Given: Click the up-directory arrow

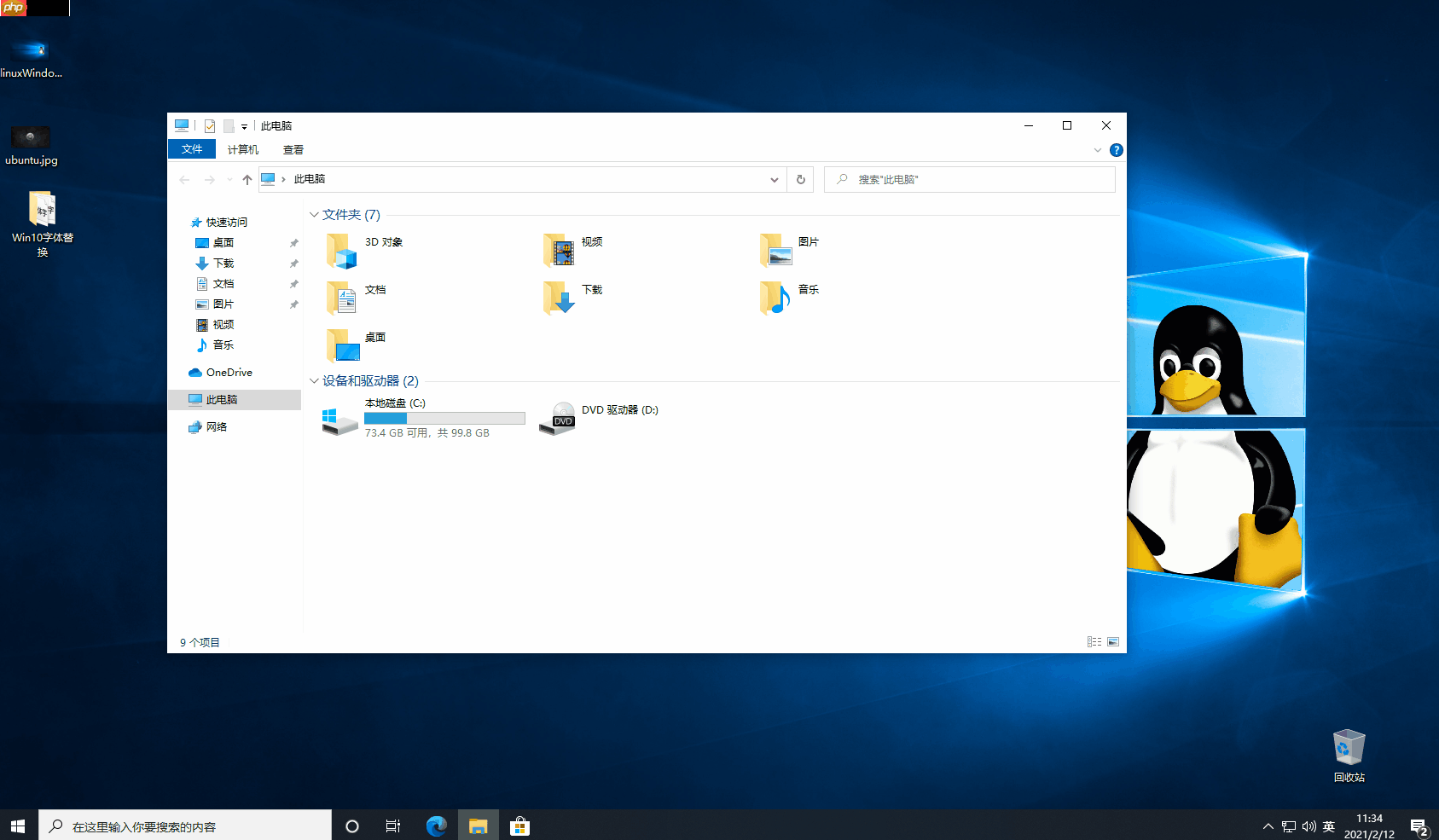Looking at the screenshot, I should point(247,179).
